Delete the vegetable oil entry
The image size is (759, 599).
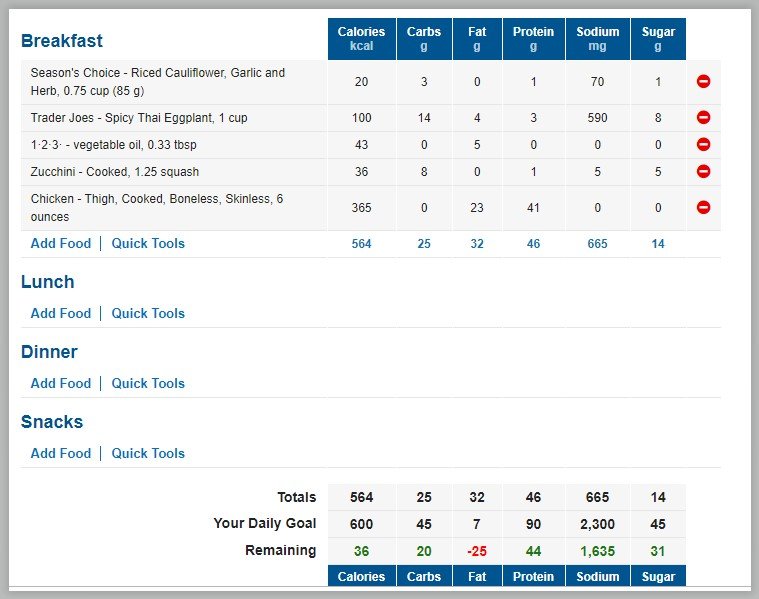pyautogui.click(x=703, y=144)
